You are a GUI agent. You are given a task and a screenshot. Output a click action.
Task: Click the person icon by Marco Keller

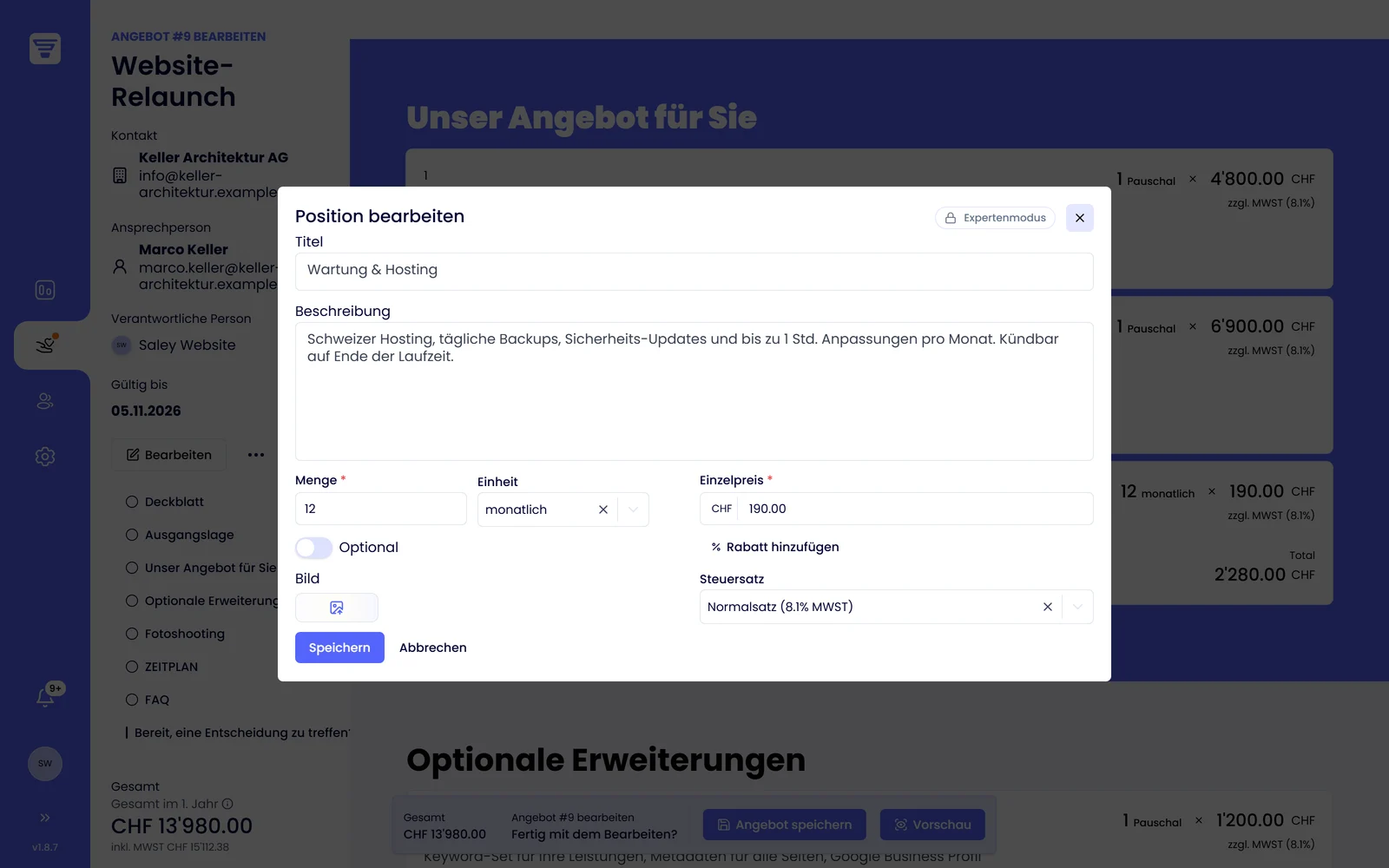click(x=120, y=266)
